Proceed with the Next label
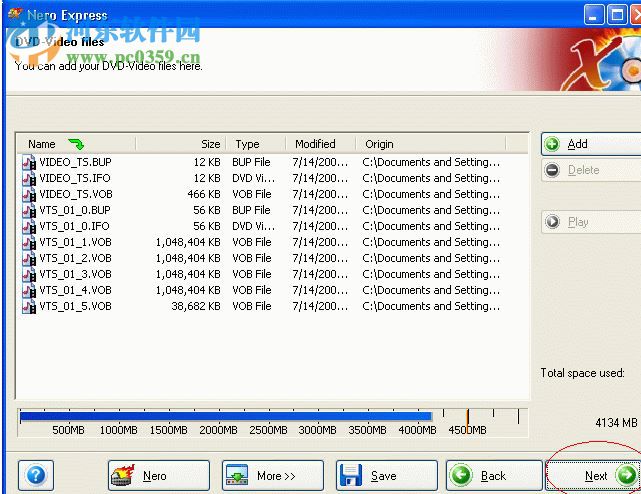Viewport: 641px width, 494px height. point(596,476)
